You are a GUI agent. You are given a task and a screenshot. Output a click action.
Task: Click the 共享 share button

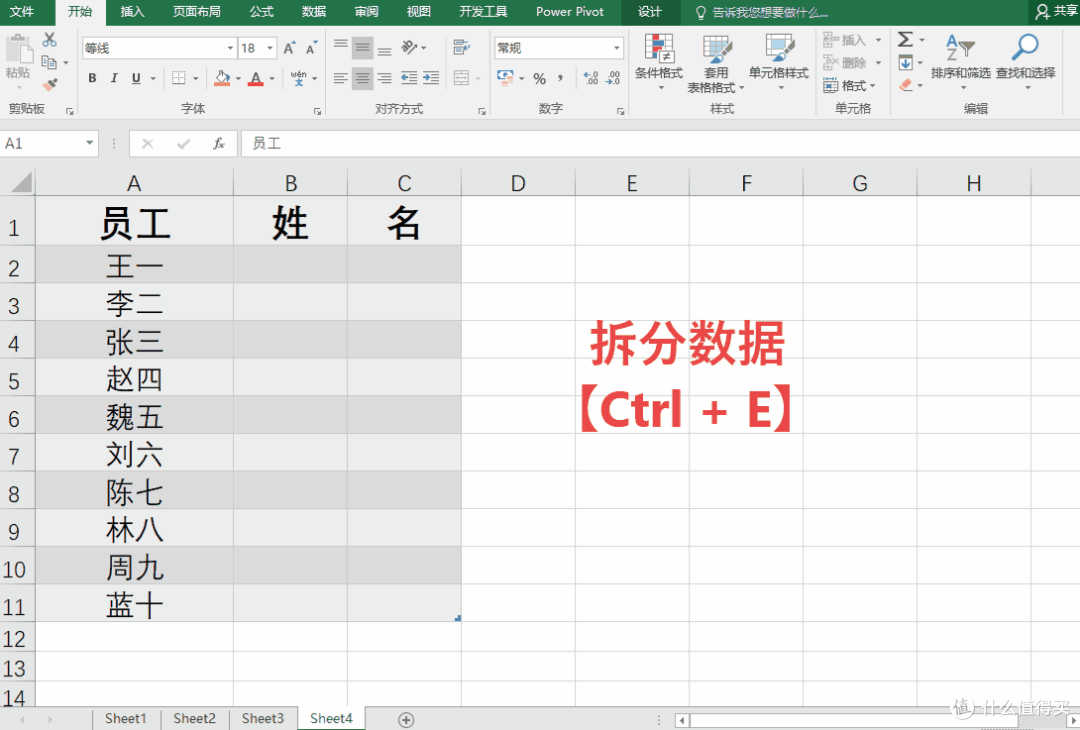tap(1057, 12)
